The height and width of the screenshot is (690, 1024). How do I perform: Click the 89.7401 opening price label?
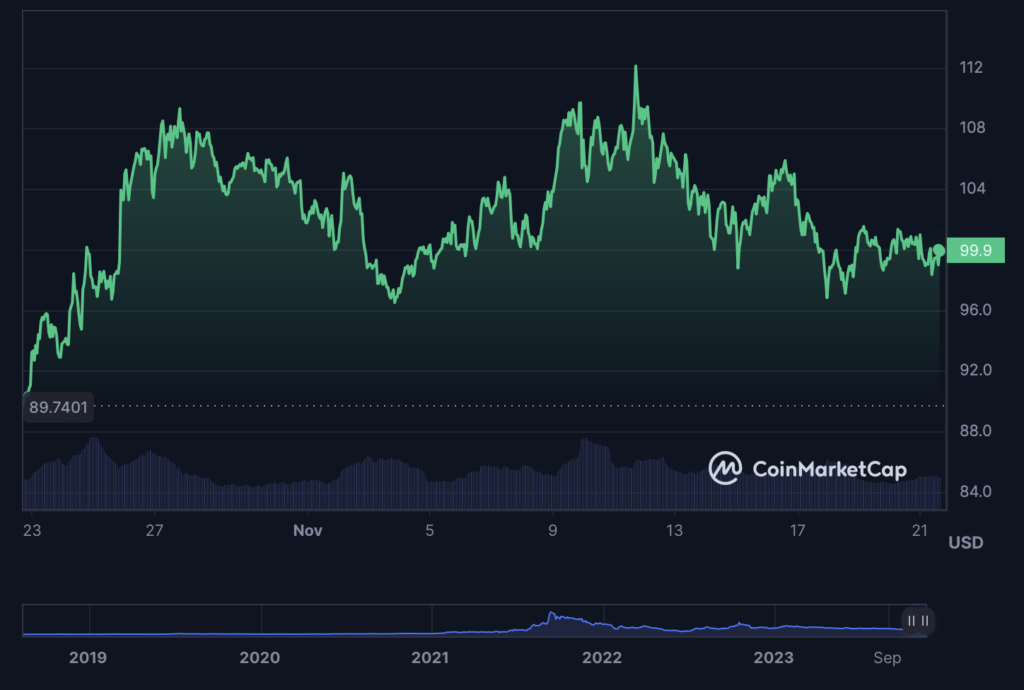coord(58,407)
